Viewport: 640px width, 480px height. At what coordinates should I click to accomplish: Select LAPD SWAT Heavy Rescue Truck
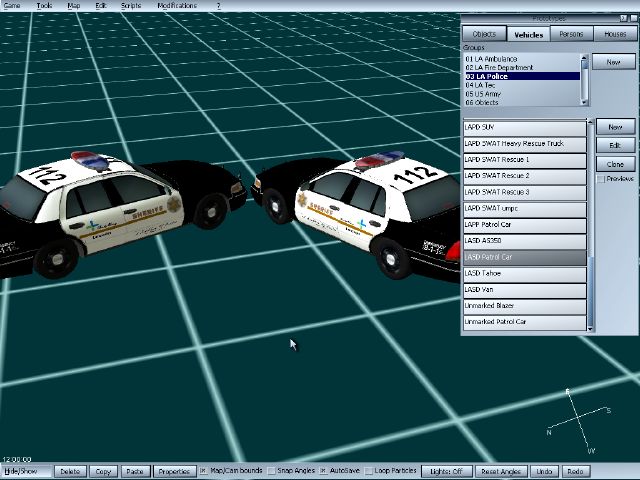525,144
